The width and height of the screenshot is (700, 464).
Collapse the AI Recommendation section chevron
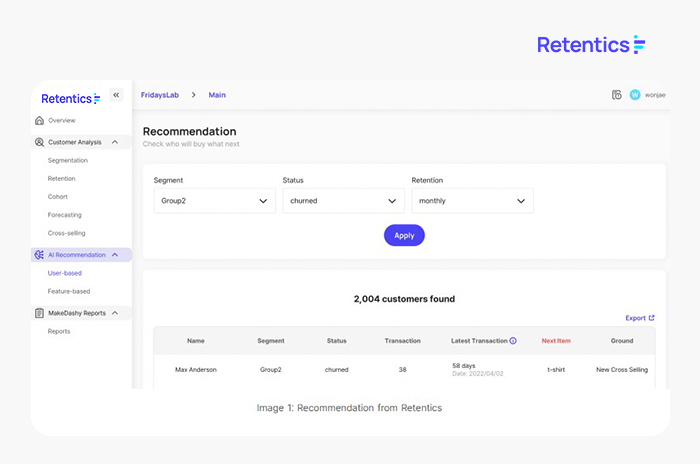coord(115,255)
